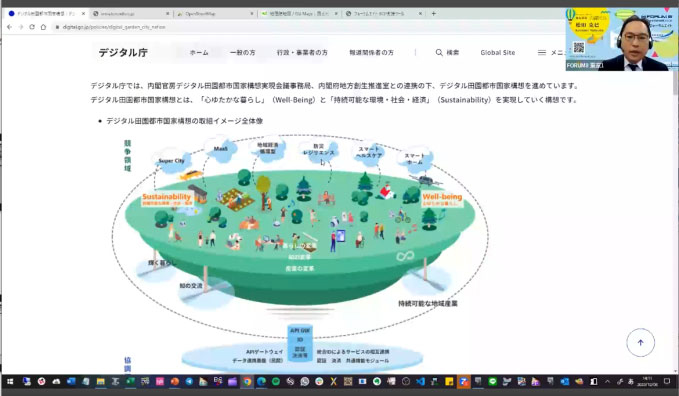Click the Global Site link

coord(498,52)
